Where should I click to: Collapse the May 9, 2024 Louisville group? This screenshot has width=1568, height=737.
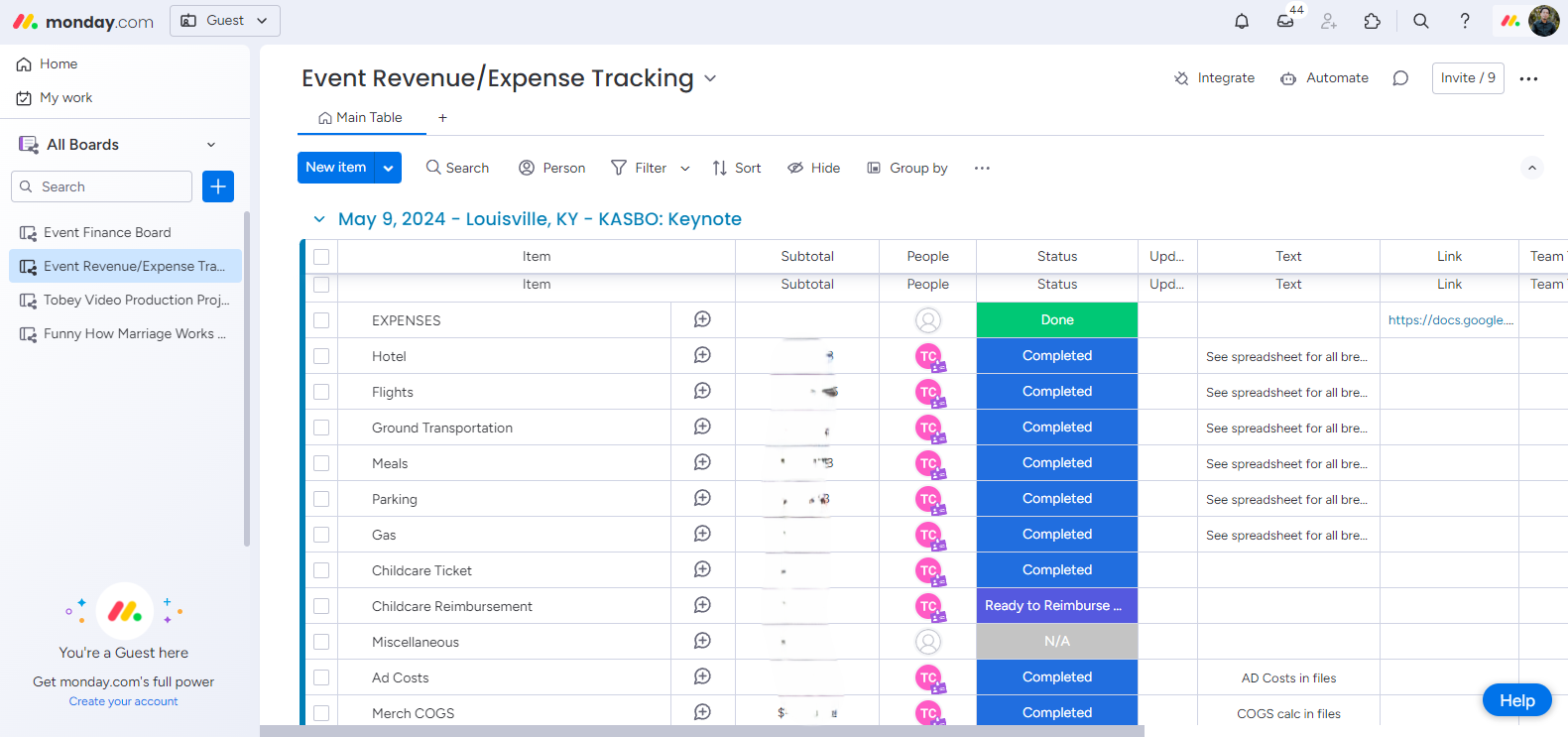pos(319,219)
